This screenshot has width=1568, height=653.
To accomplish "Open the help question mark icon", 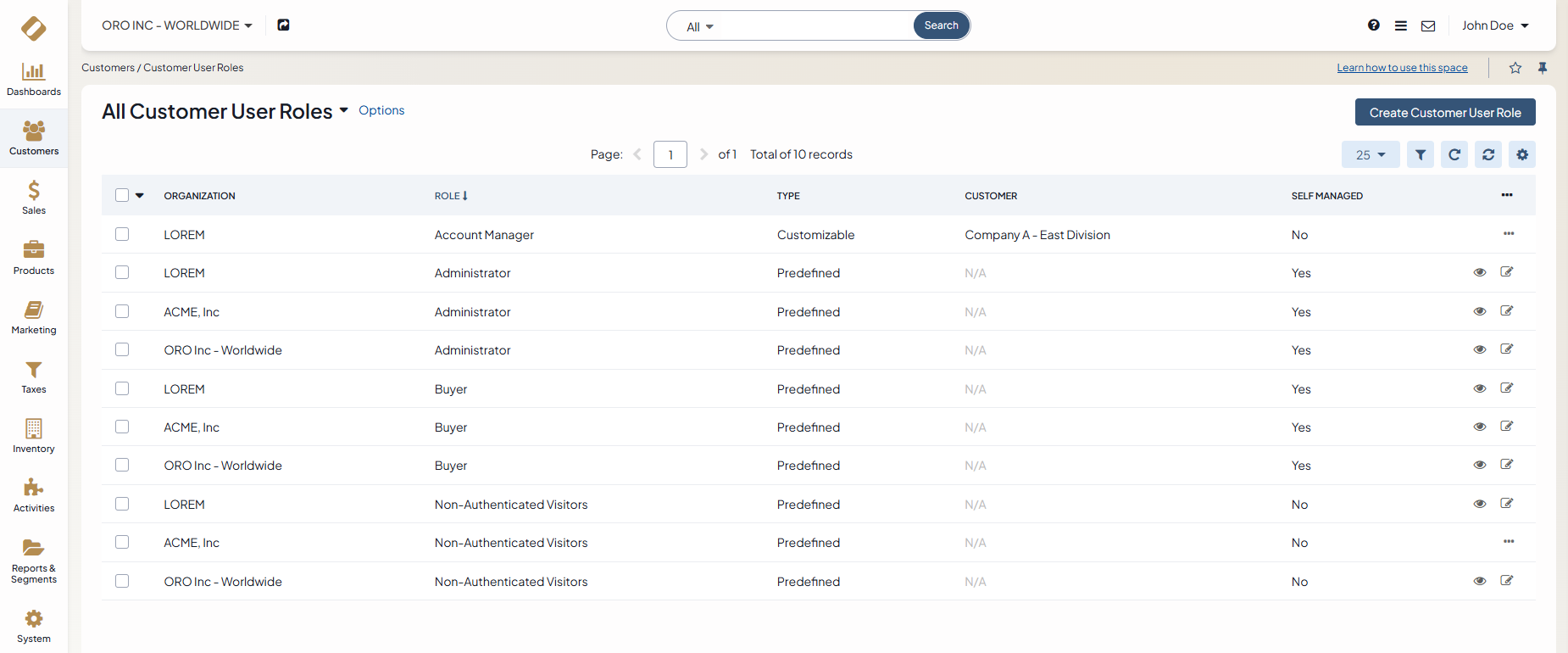I will [1374, 25].
